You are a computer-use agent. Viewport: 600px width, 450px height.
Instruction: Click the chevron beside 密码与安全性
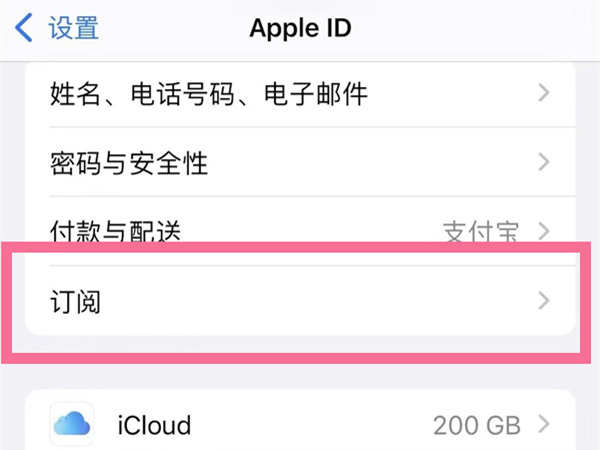[x=544, y=162]
